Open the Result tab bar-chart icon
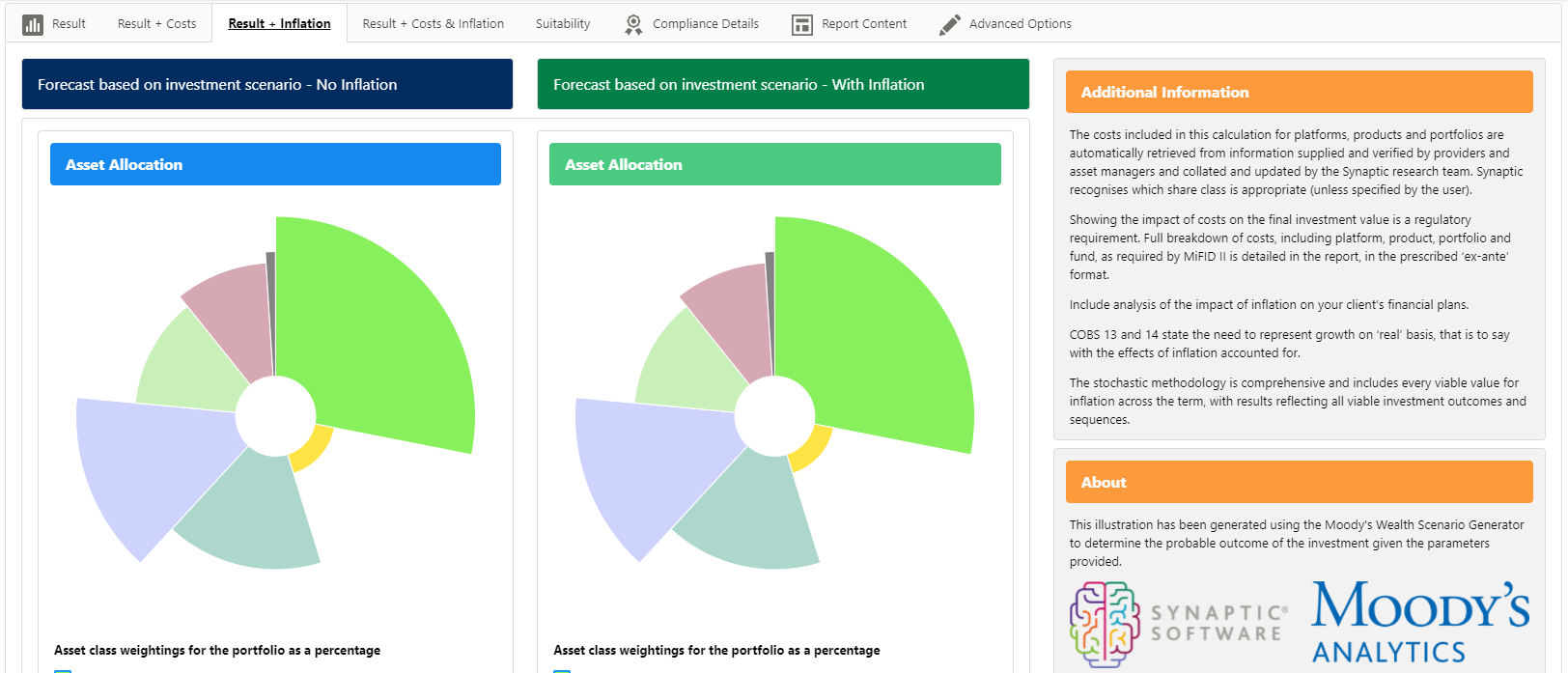This screenshot has width=1568, height=673. 33,24
